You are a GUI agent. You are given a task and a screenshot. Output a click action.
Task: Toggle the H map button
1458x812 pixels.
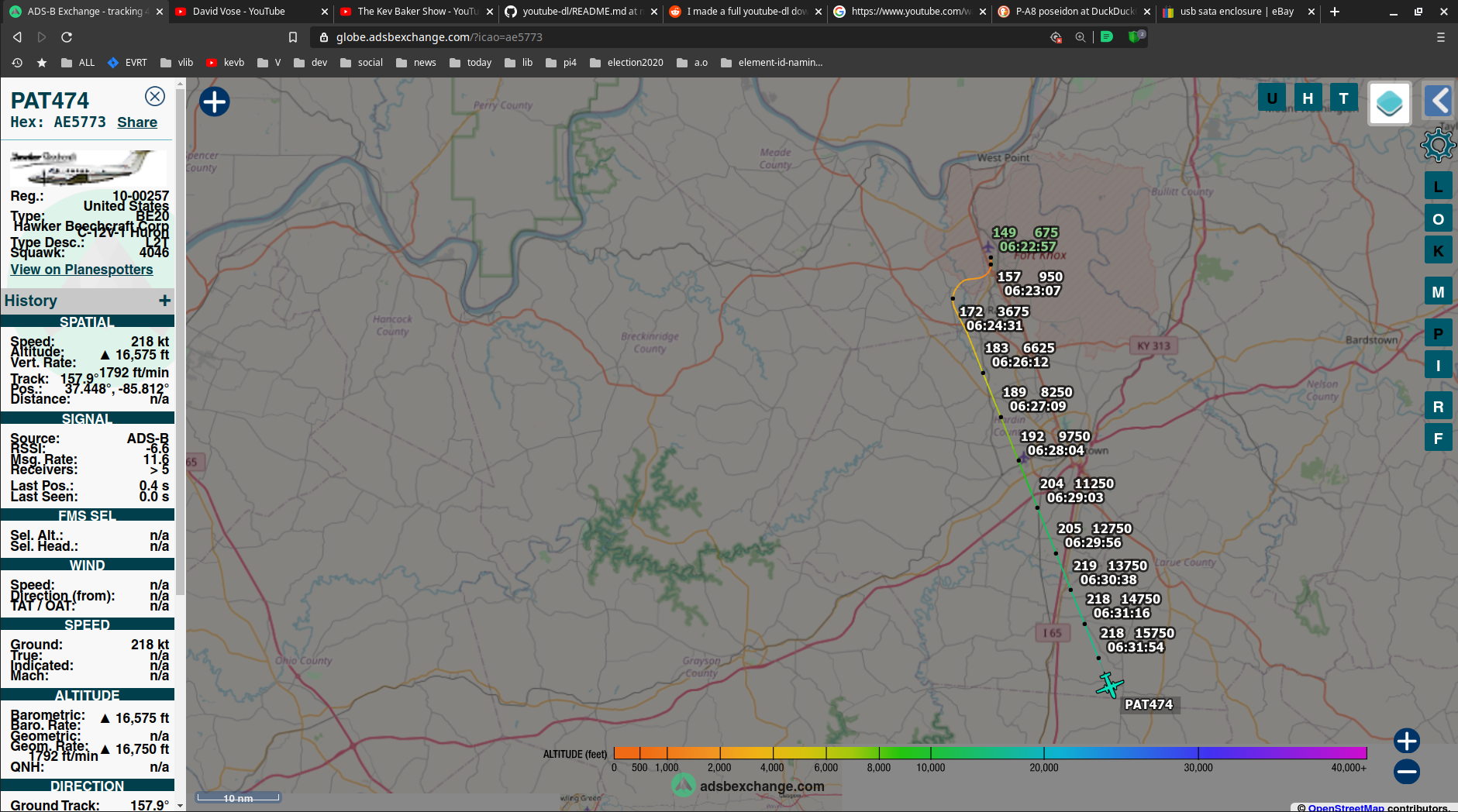click(x=1308, y=98)
